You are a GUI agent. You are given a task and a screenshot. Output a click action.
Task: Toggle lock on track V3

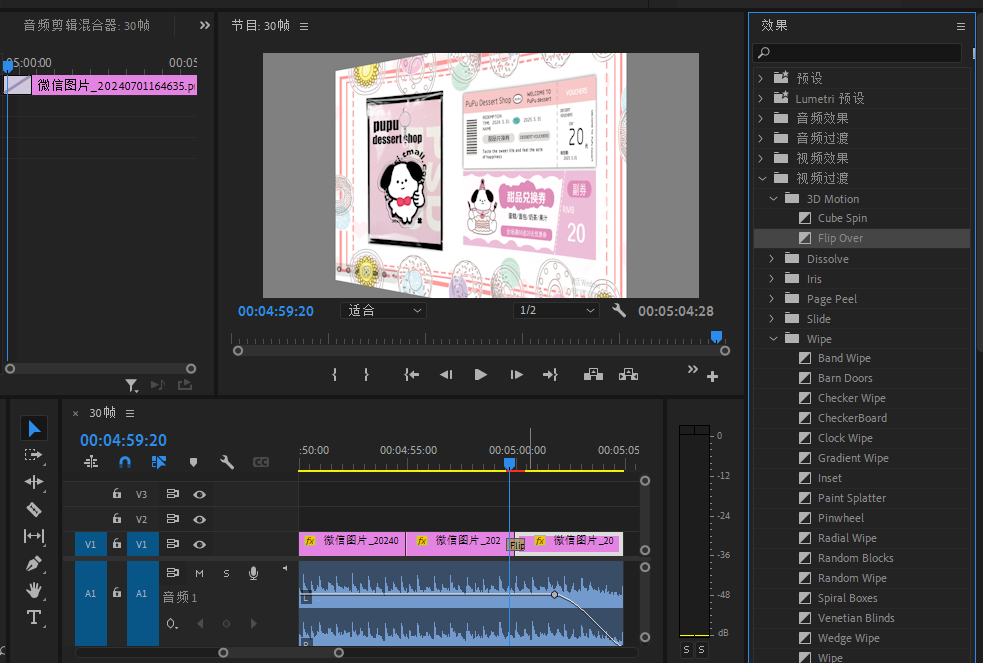(117, 494)
